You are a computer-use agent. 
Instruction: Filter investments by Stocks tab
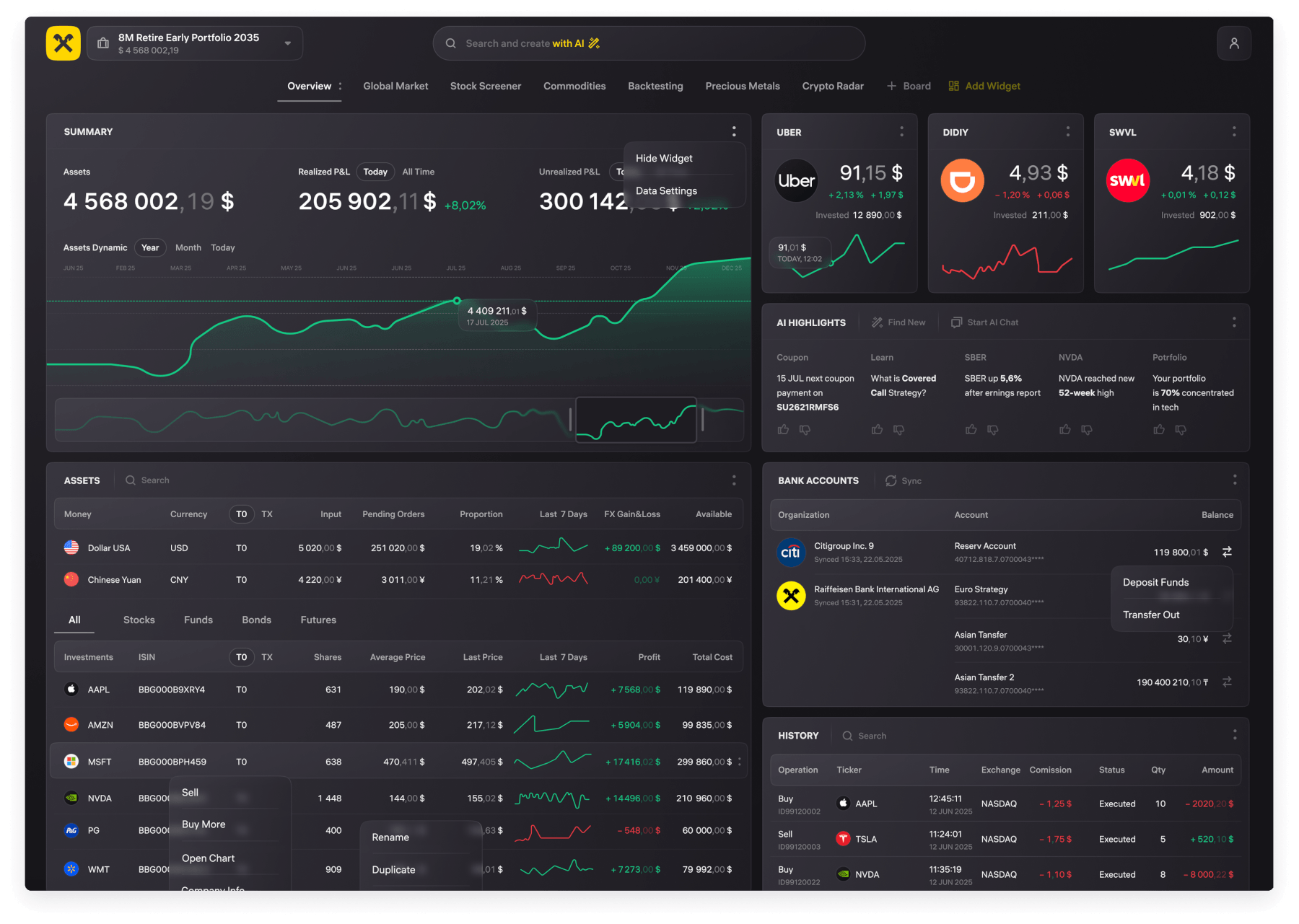click(139, 620)
